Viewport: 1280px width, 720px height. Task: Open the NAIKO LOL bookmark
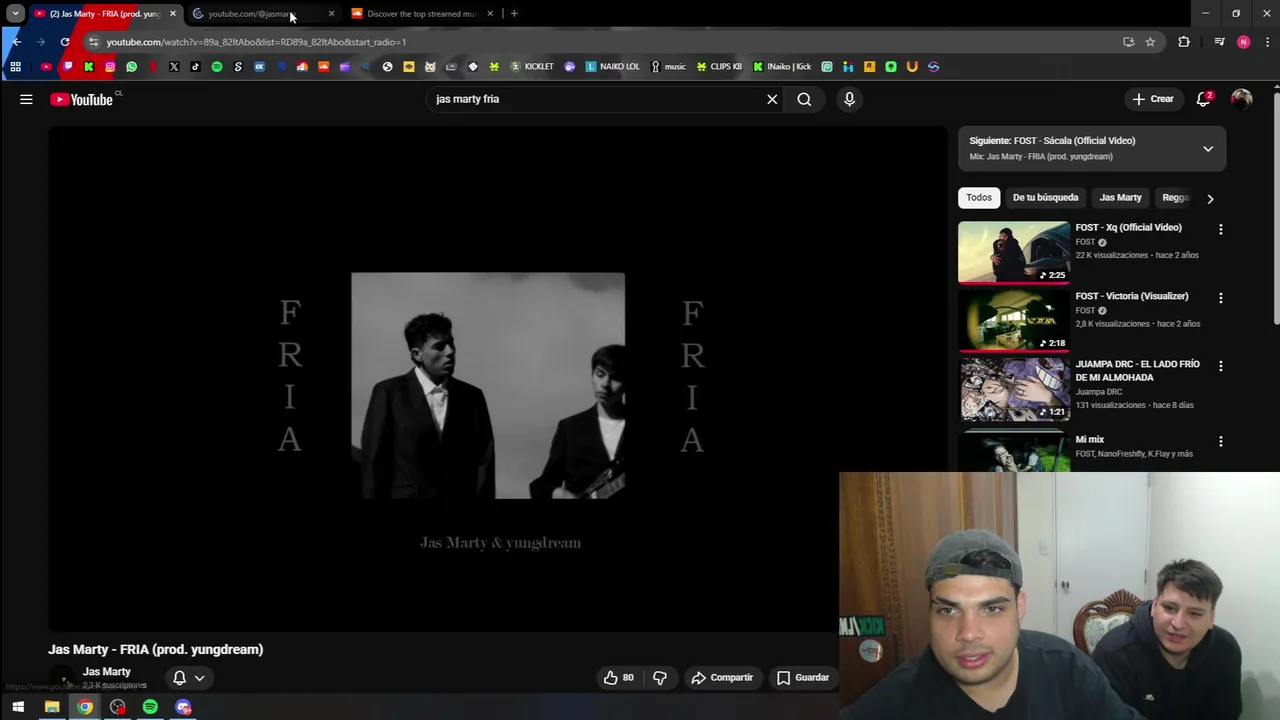(612, 67)
